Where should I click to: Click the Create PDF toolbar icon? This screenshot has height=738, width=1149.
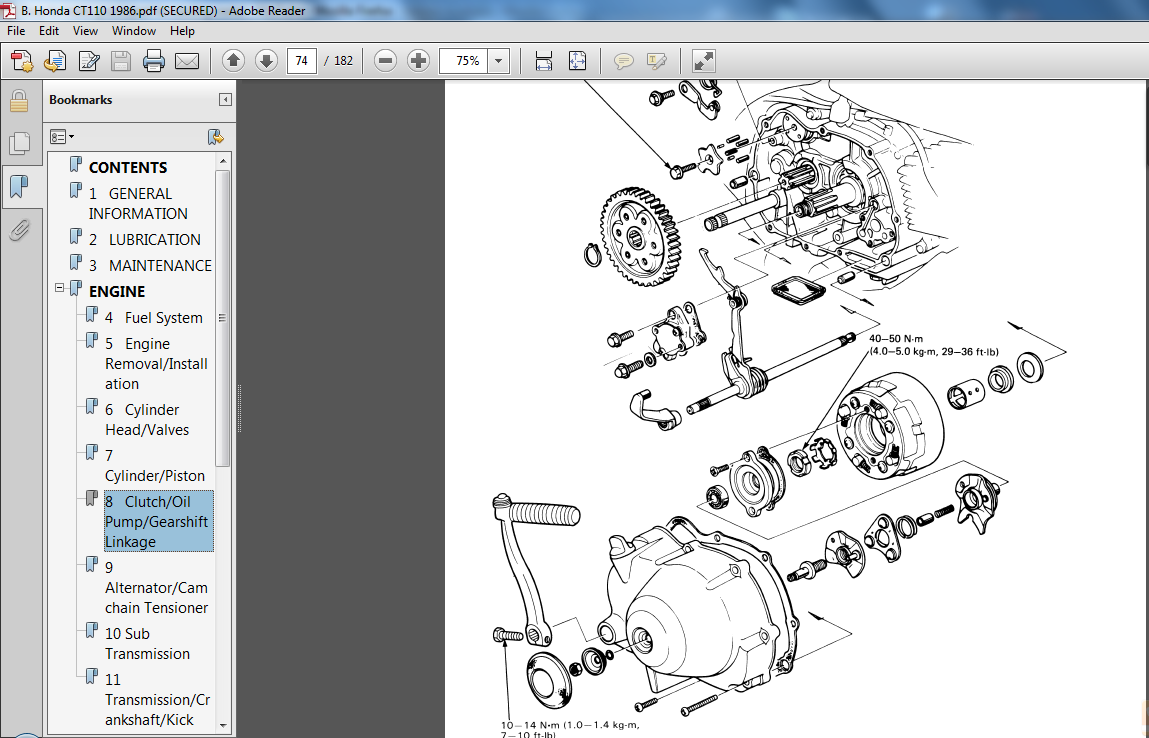click(22, 61)
